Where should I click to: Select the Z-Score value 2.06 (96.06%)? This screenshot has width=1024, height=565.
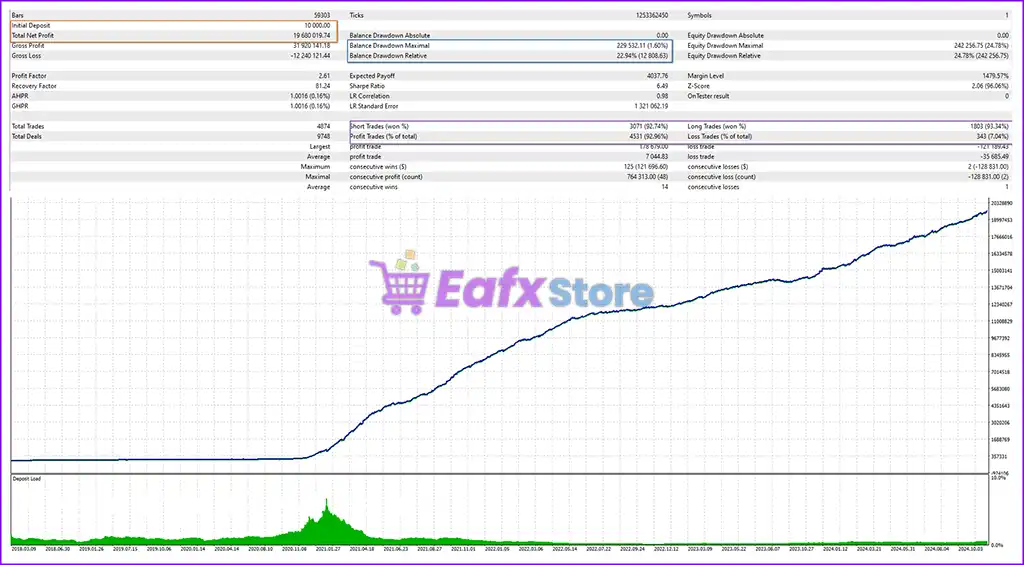tap(989, 86)
